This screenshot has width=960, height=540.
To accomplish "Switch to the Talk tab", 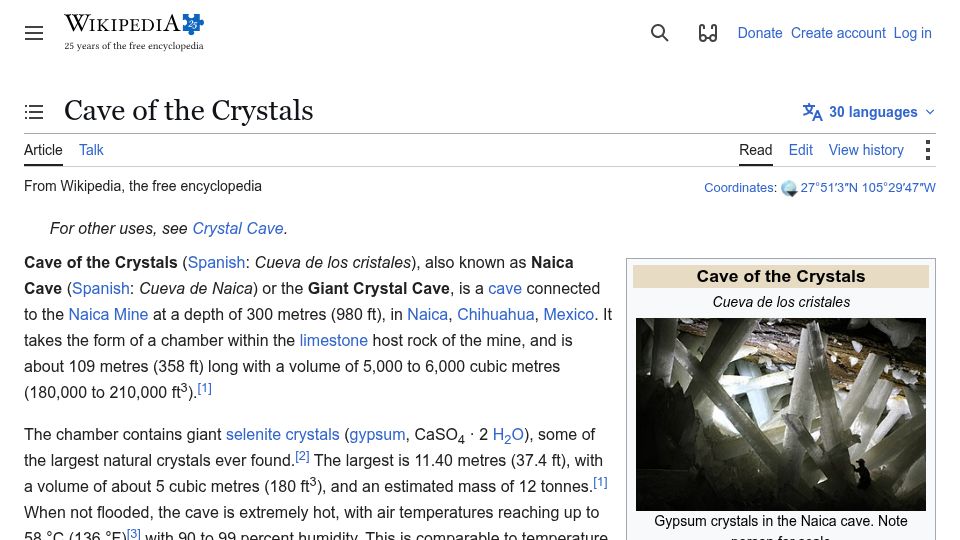I will coord(91,150).
